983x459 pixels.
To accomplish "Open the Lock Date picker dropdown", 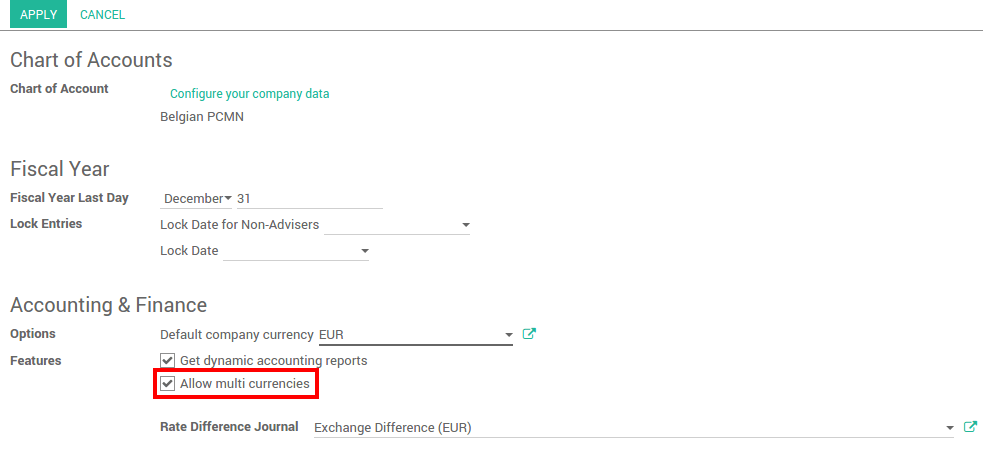I will point(365,251).
